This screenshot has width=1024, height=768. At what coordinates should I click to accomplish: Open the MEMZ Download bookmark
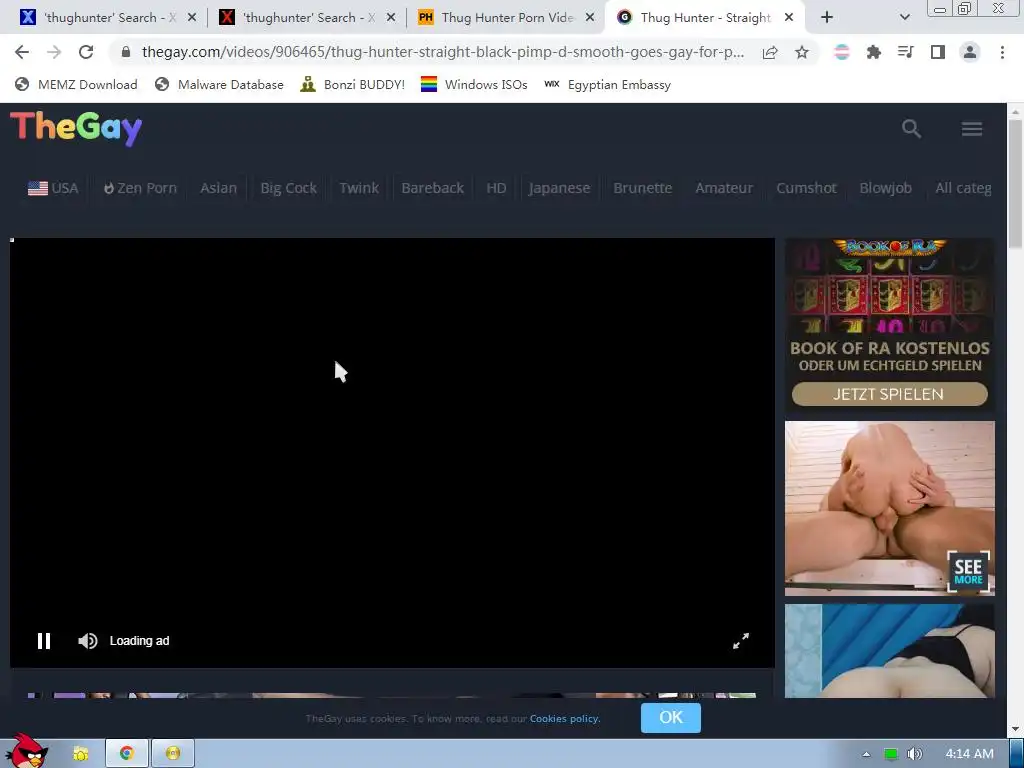pyautogui.click(x=76, y=84)
